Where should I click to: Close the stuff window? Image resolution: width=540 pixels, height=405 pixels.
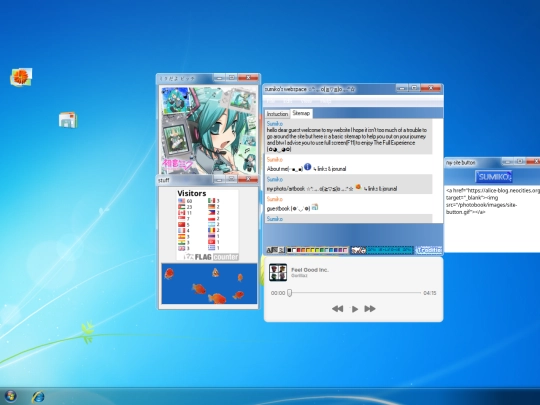(x=248, y=179)
